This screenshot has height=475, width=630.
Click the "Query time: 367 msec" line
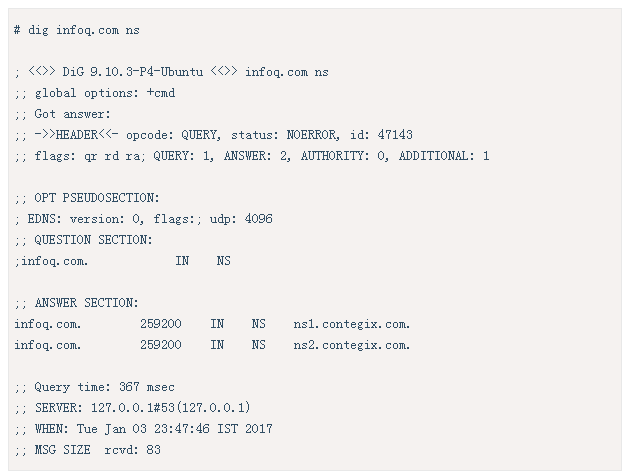(94, 387)
